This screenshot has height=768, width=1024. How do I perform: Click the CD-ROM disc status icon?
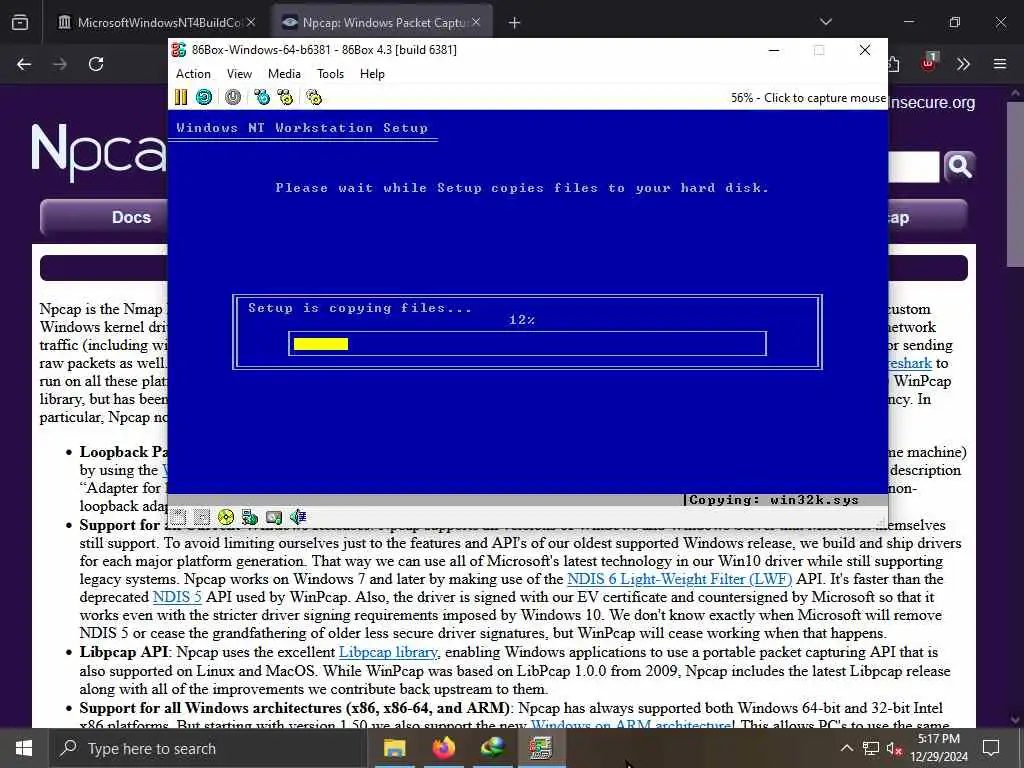point(226,517)
